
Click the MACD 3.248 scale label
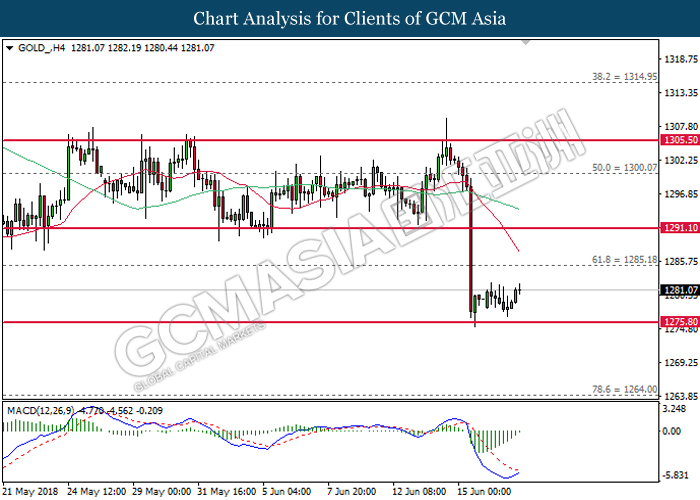[674, 409]
